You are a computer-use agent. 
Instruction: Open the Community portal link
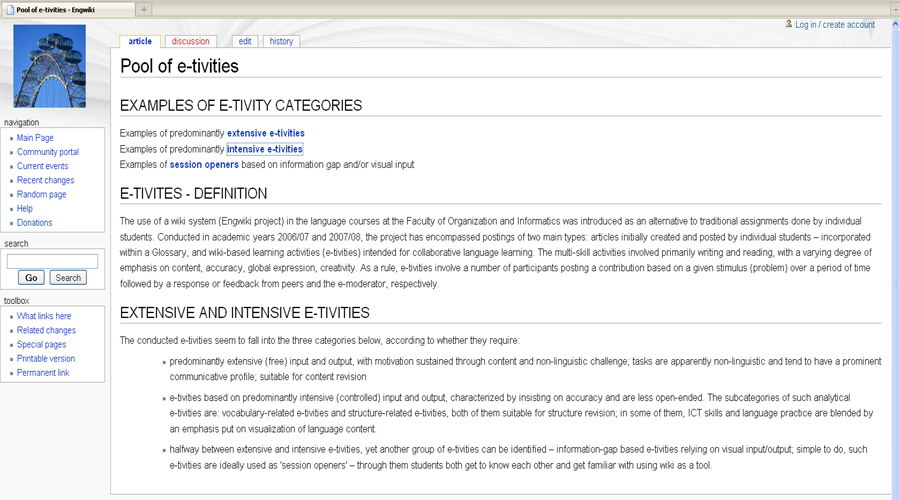(48, 152)
